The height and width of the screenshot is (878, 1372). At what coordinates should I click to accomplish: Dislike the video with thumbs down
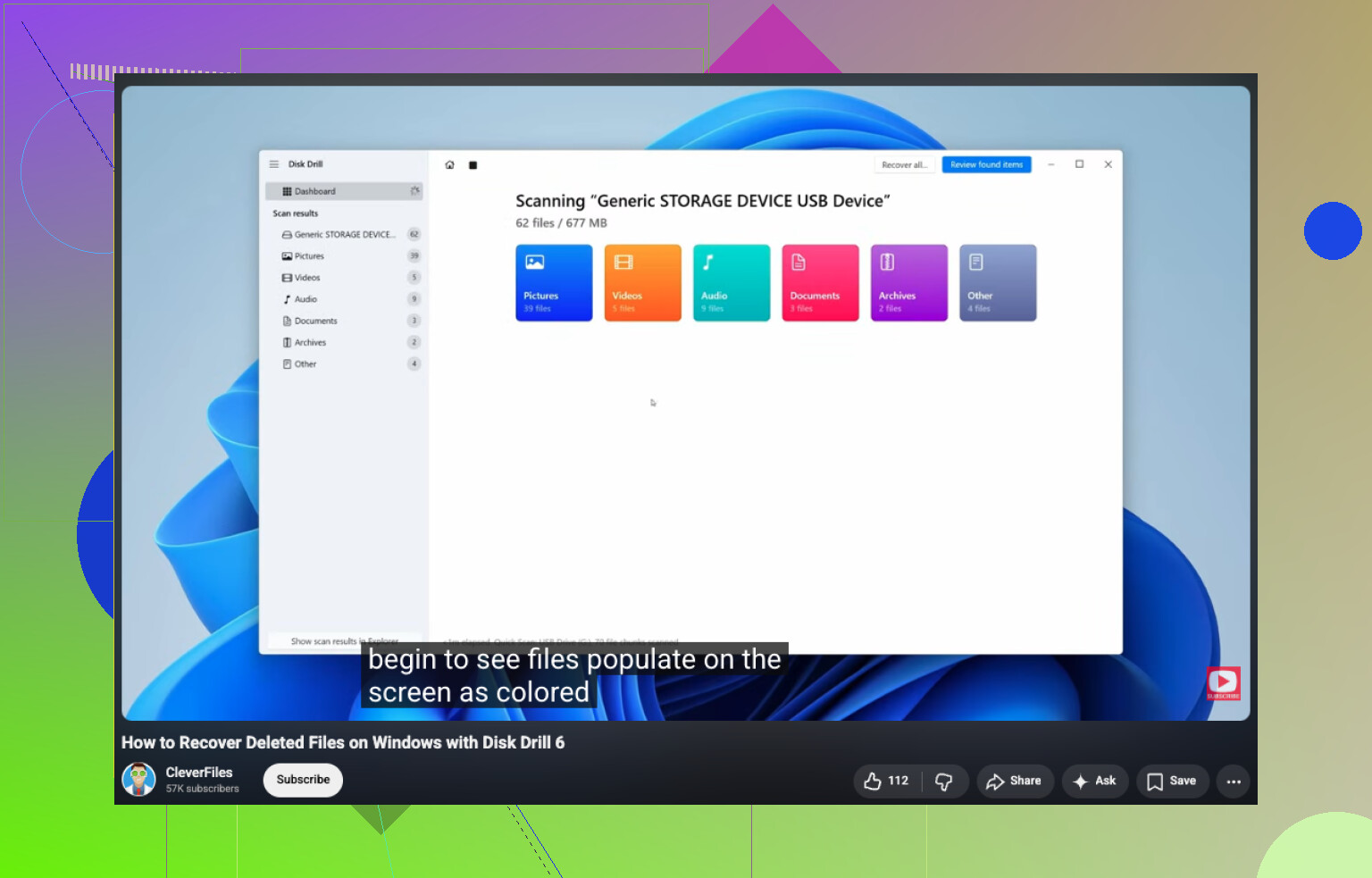[x=945, y=781]
